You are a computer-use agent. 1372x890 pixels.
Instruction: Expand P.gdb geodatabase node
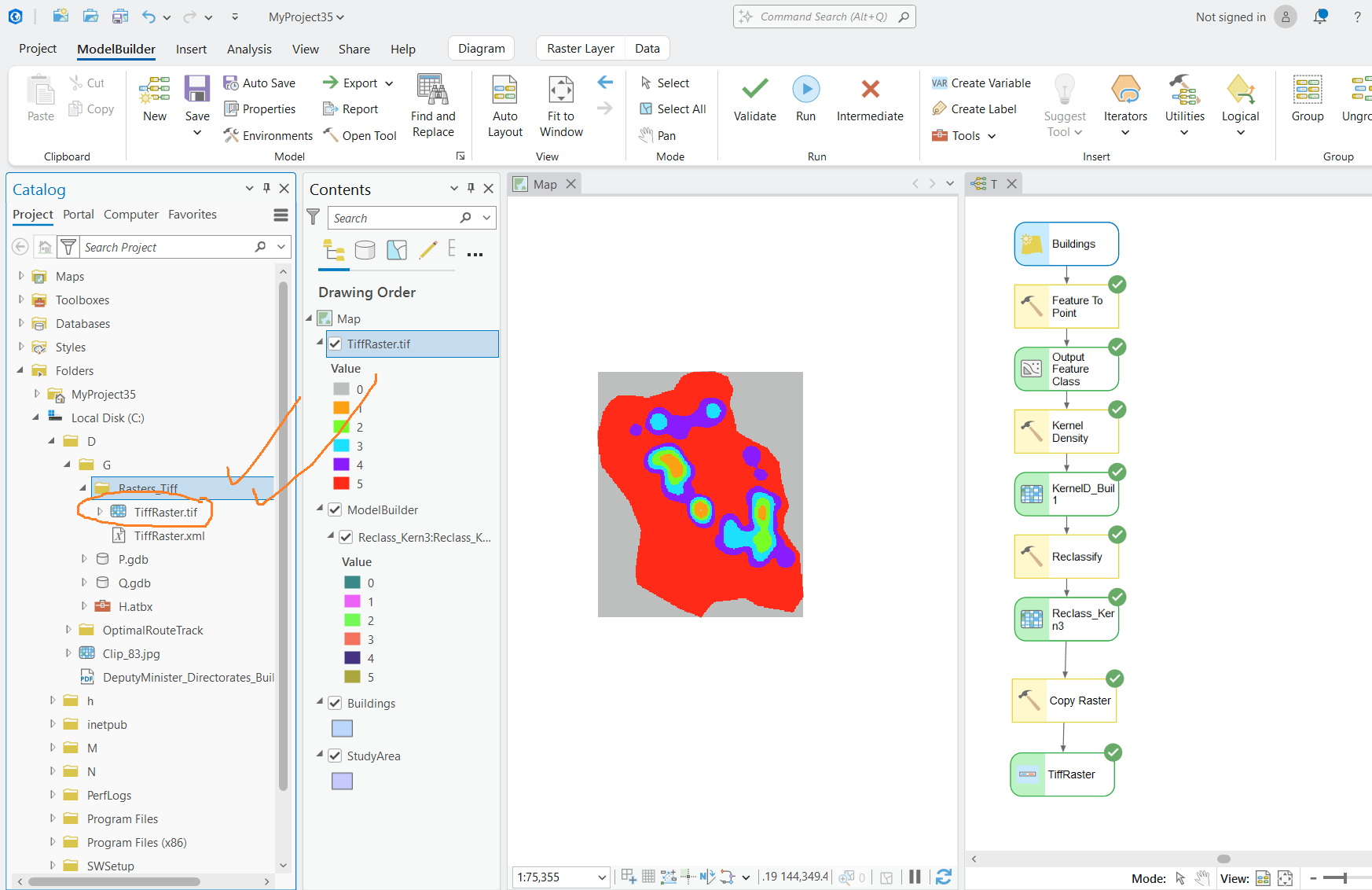click(x=84, y=559)
